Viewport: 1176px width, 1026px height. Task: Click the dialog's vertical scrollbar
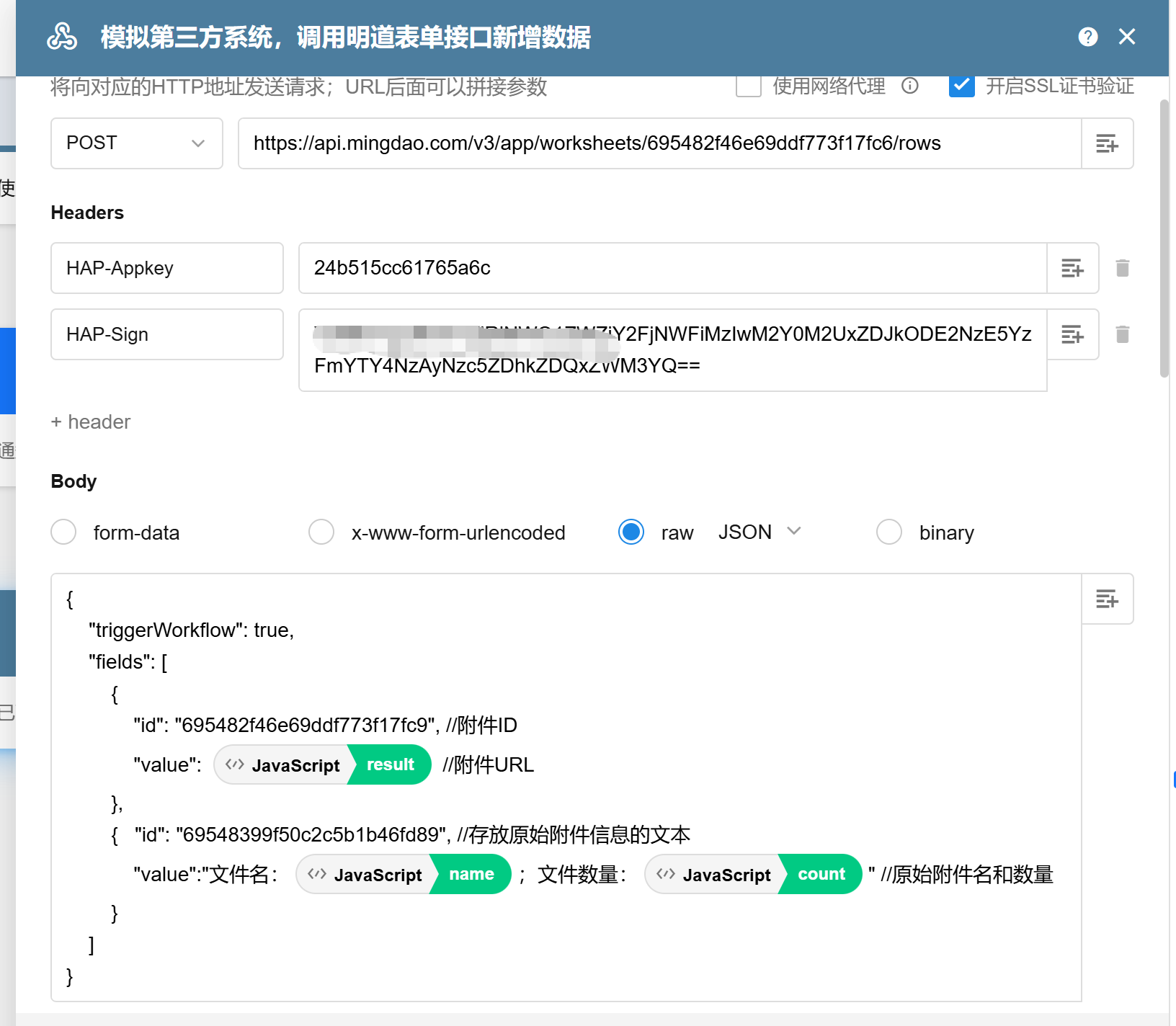click(x=1164, y=238)
